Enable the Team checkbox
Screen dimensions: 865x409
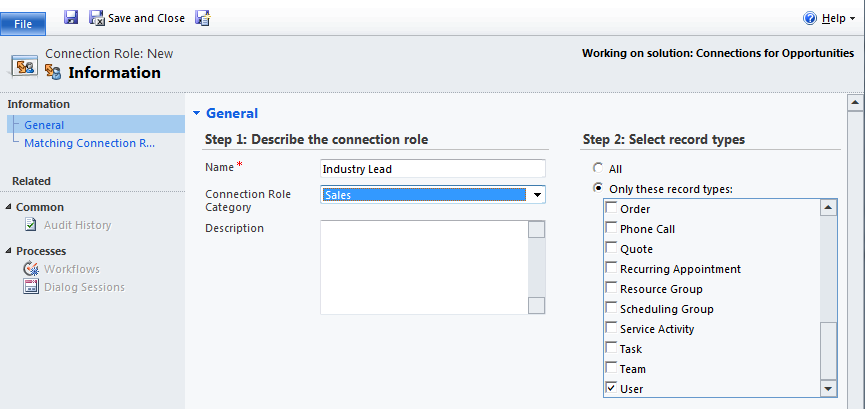pos(612,369)
